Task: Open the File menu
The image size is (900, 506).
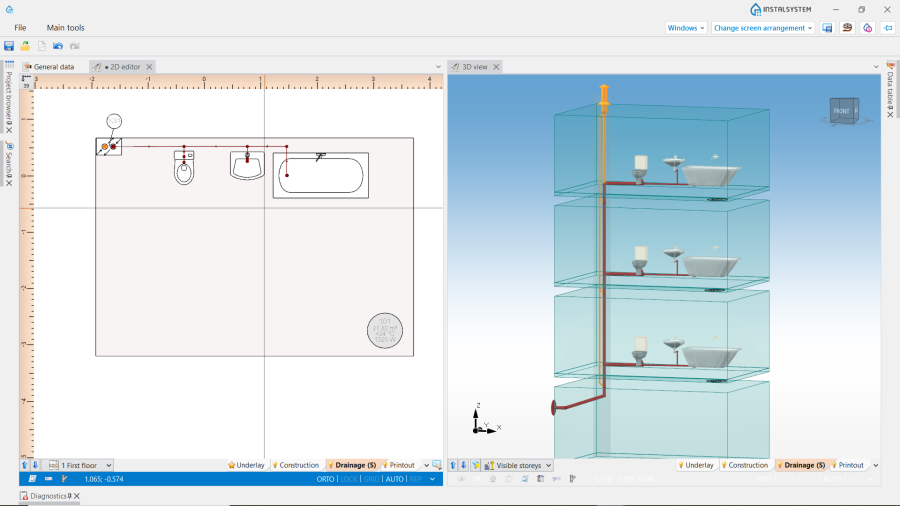Action: coord(20,28)
